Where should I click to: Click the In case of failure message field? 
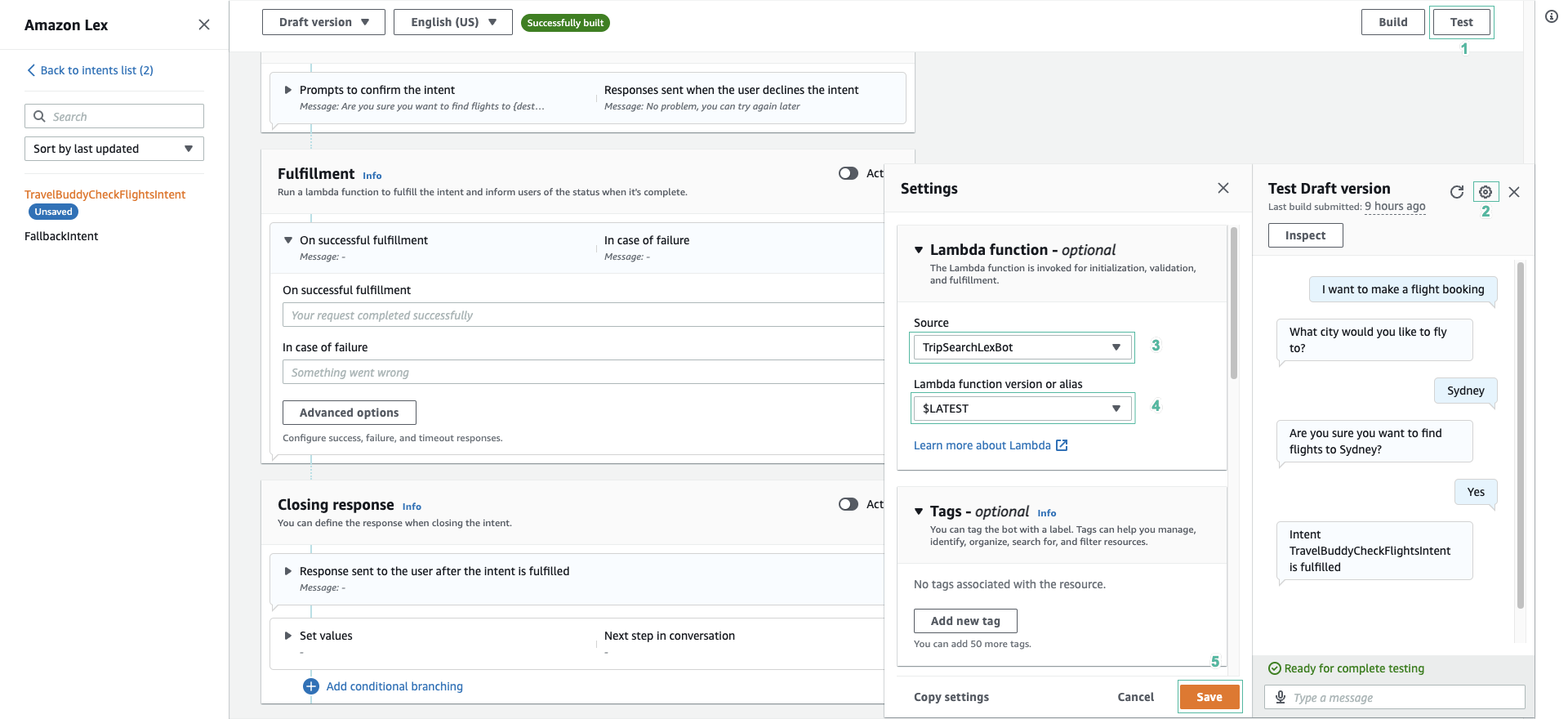coord(583,373)
